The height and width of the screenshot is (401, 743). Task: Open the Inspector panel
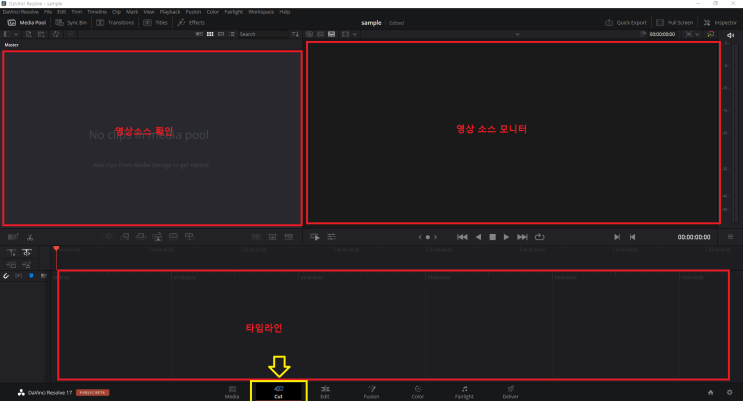[x=720, y=23]
